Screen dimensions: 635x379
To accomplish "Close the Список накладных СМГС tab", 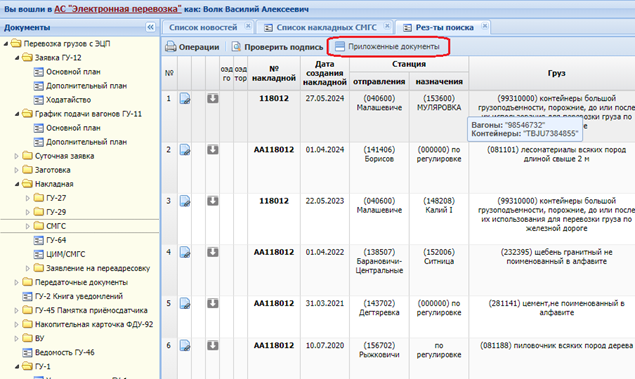I will click(387, 26).
